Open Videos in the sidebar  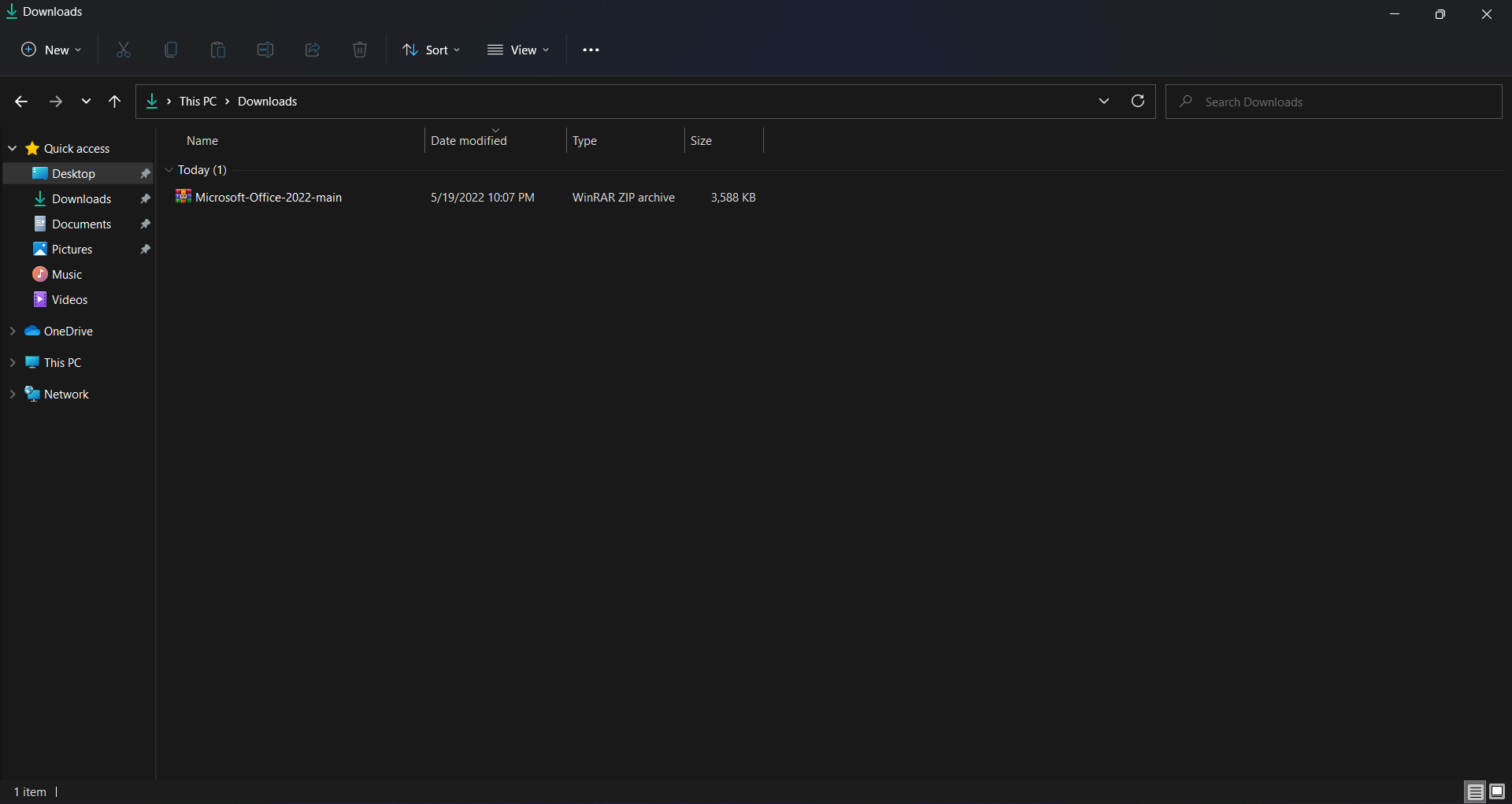click(69, 299)
